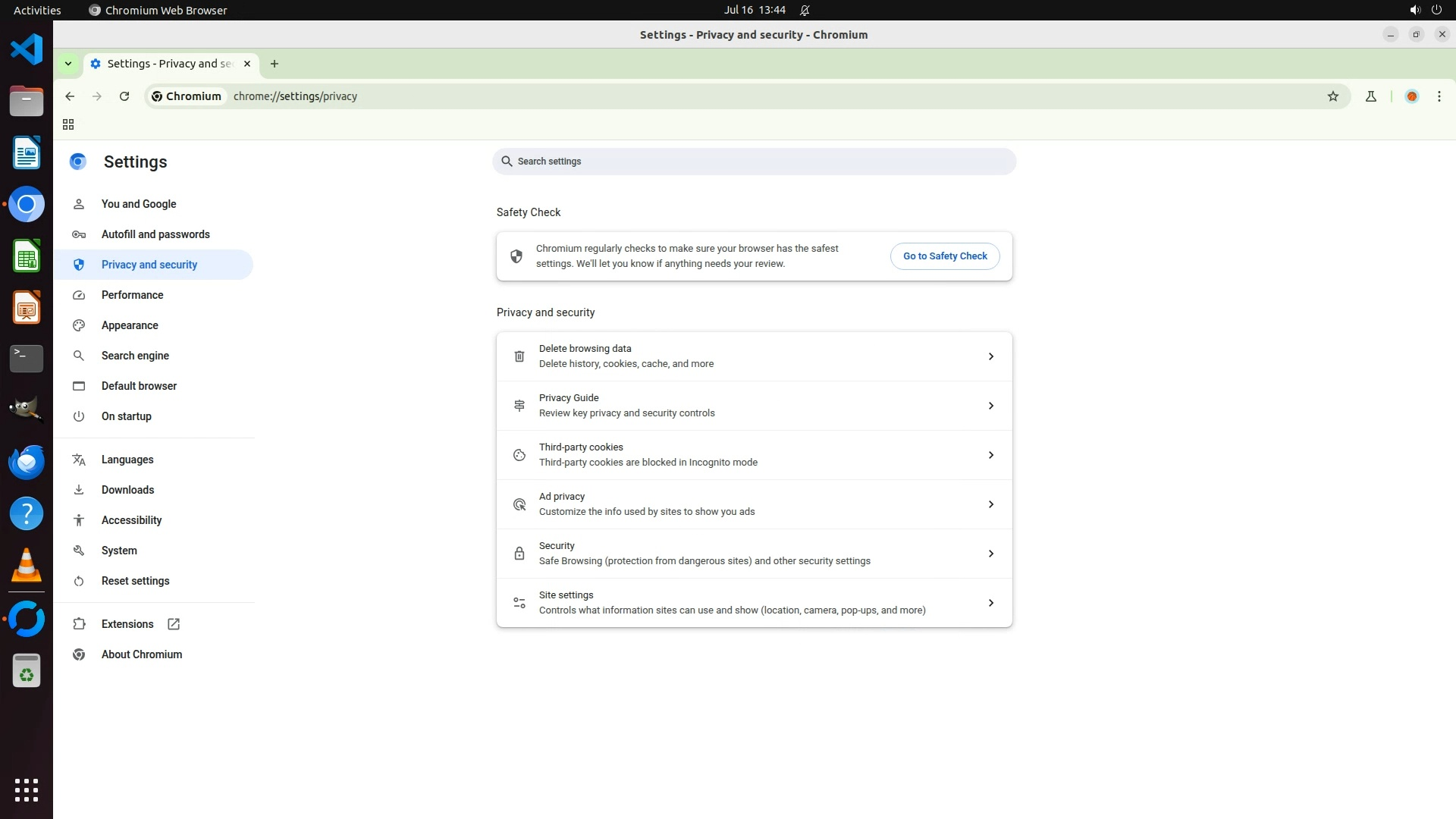1456x819 pixels.
Task: Open Third-party cookies settings chevron
Action: [990, 455]
